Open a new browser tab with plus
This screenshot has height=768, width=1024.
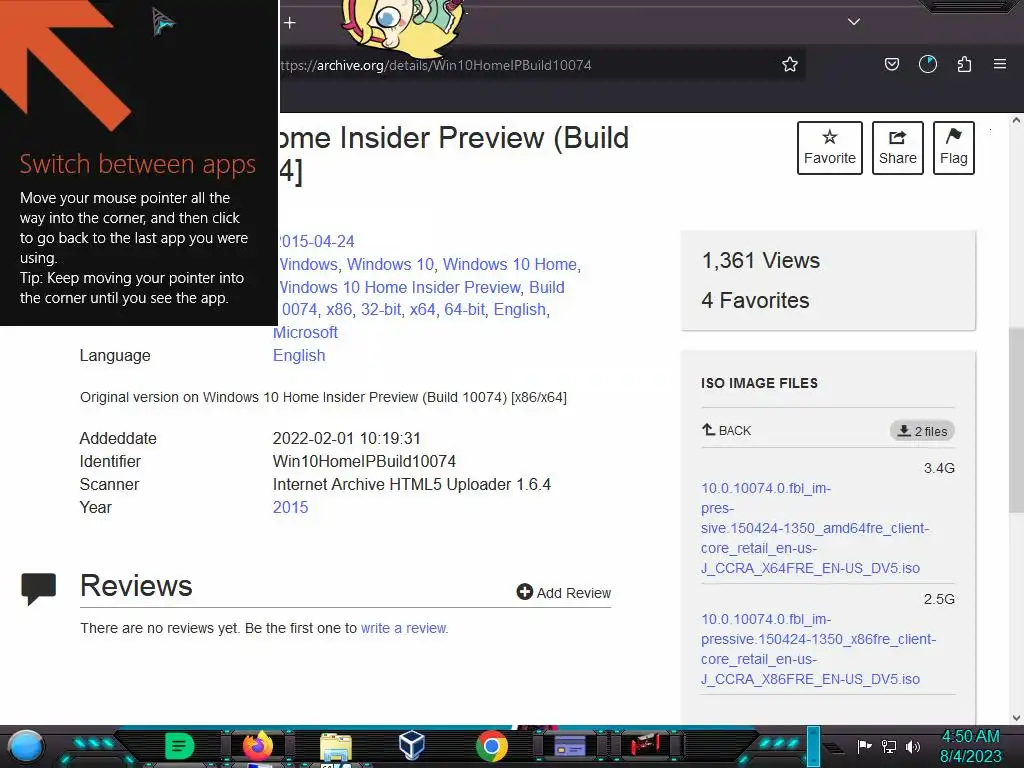point(290,23)
